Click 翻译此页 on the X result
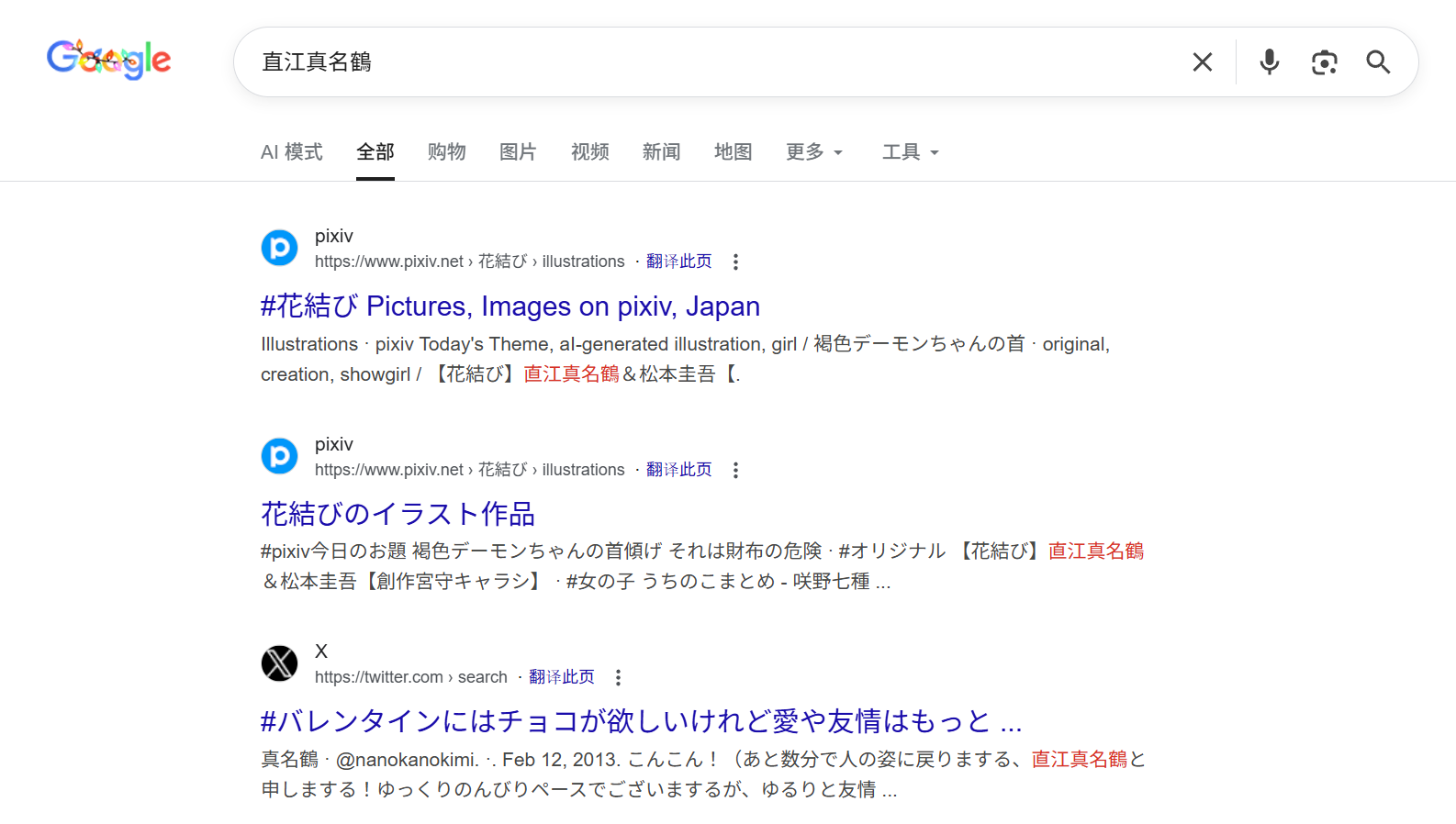 coord(562,677)
